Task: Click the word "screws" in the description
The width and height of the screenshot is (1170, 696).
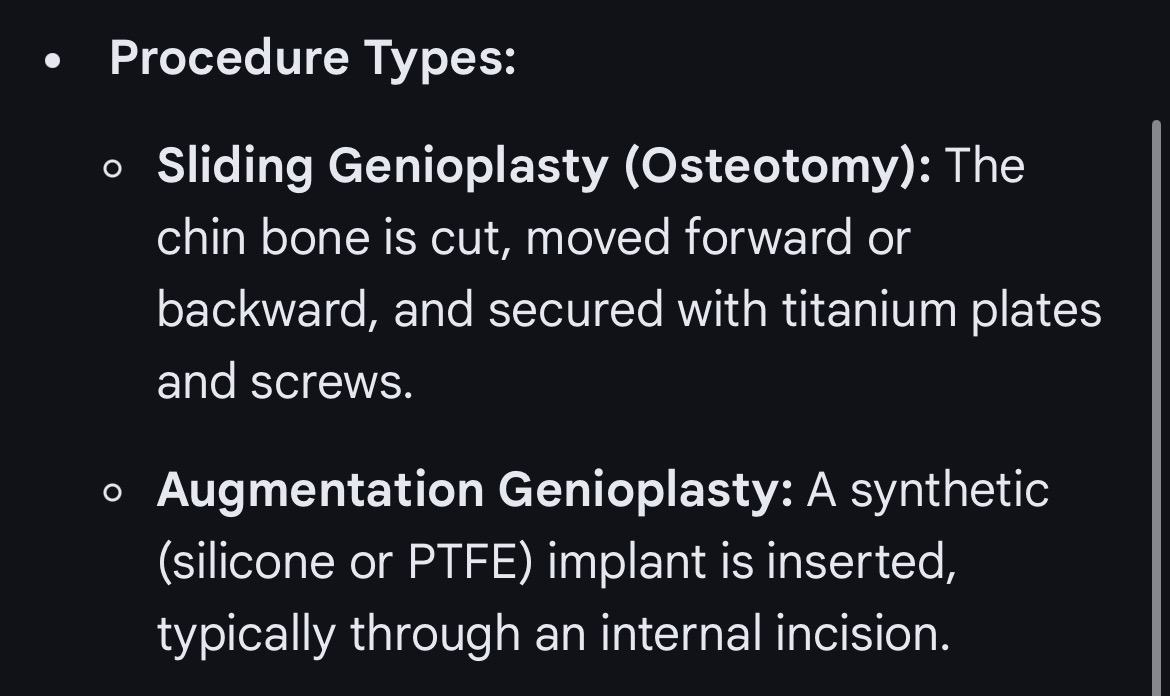Action: (329, 383)
